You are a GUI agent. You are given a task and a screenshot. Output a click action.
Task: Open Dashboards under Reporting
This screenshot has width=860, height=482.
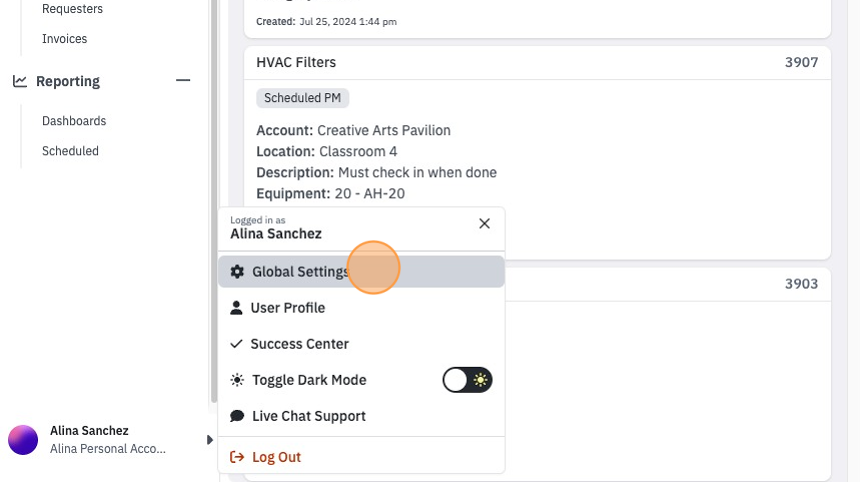click(x=74, y=121)
